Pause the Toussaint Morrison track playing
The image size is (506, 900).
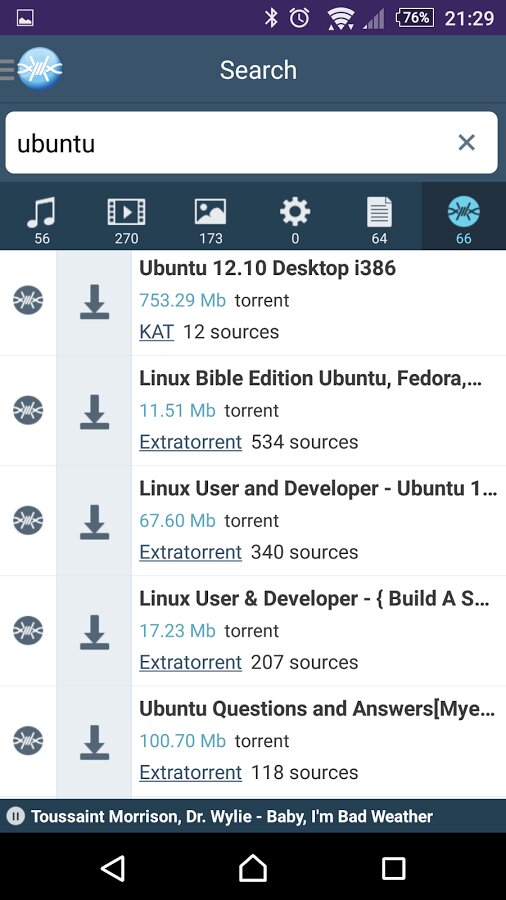[15, 816]
